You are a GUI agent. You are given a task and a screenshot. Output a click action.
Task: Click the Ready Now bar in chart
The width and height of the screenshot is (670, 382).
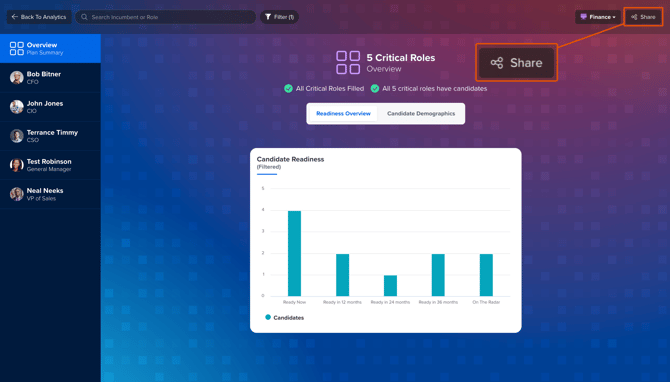pos(294,253)
